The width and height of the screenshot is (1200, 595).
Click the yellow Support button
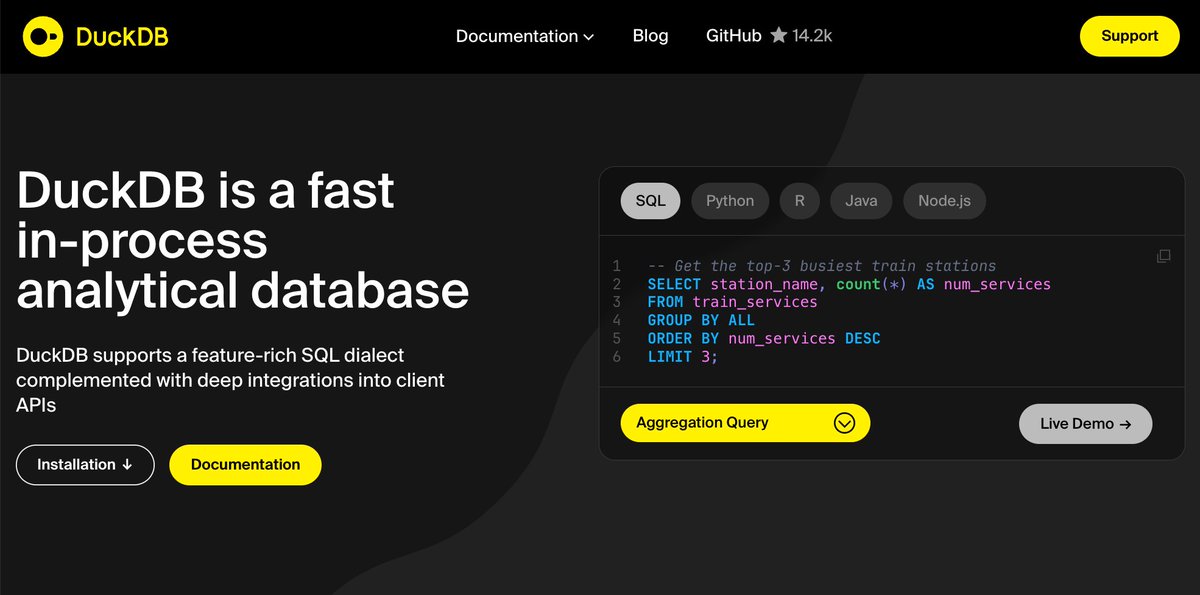(x=1130, y=36)
